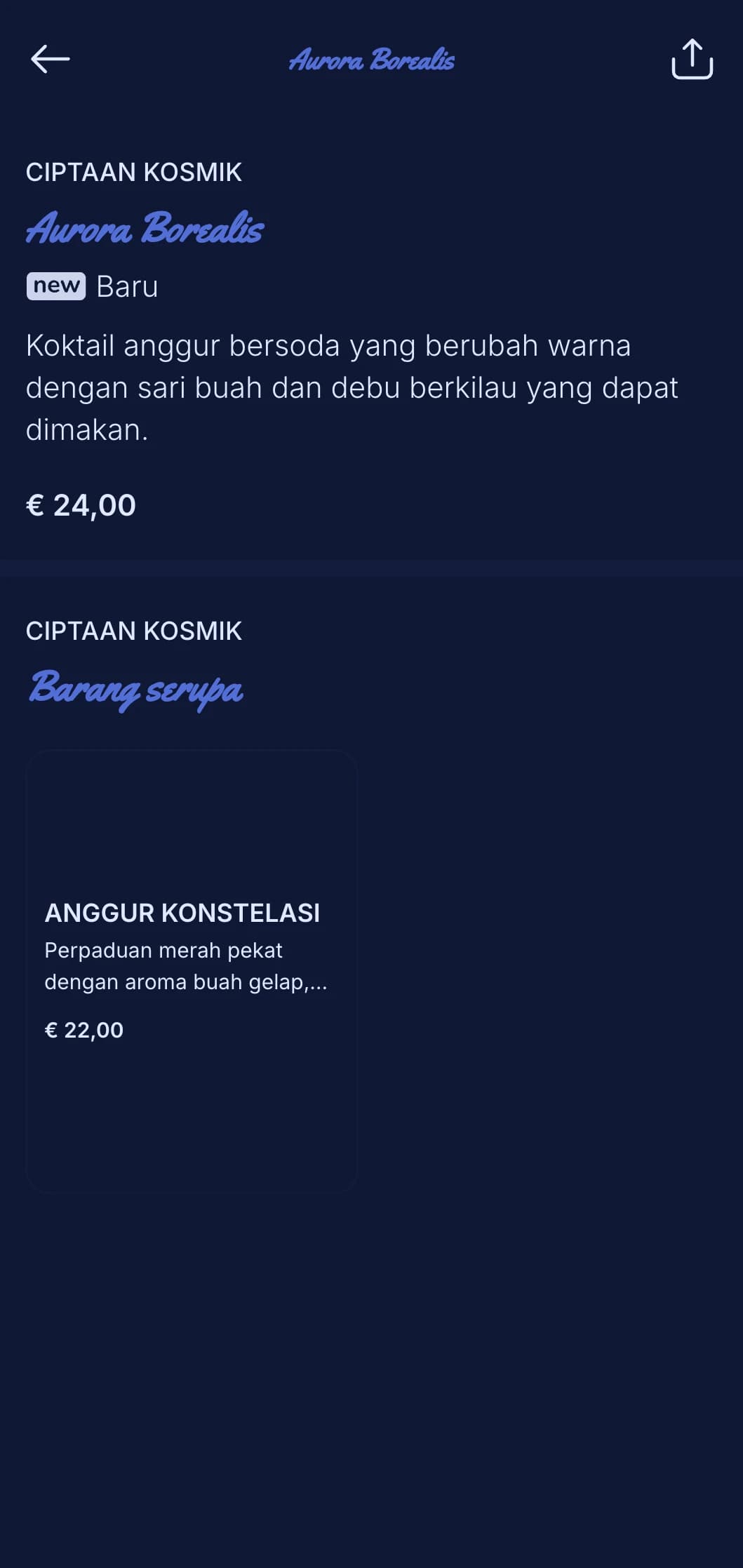Tap the € 24,00 price
Screen dimensions: 743x1568
pos(81,505)
